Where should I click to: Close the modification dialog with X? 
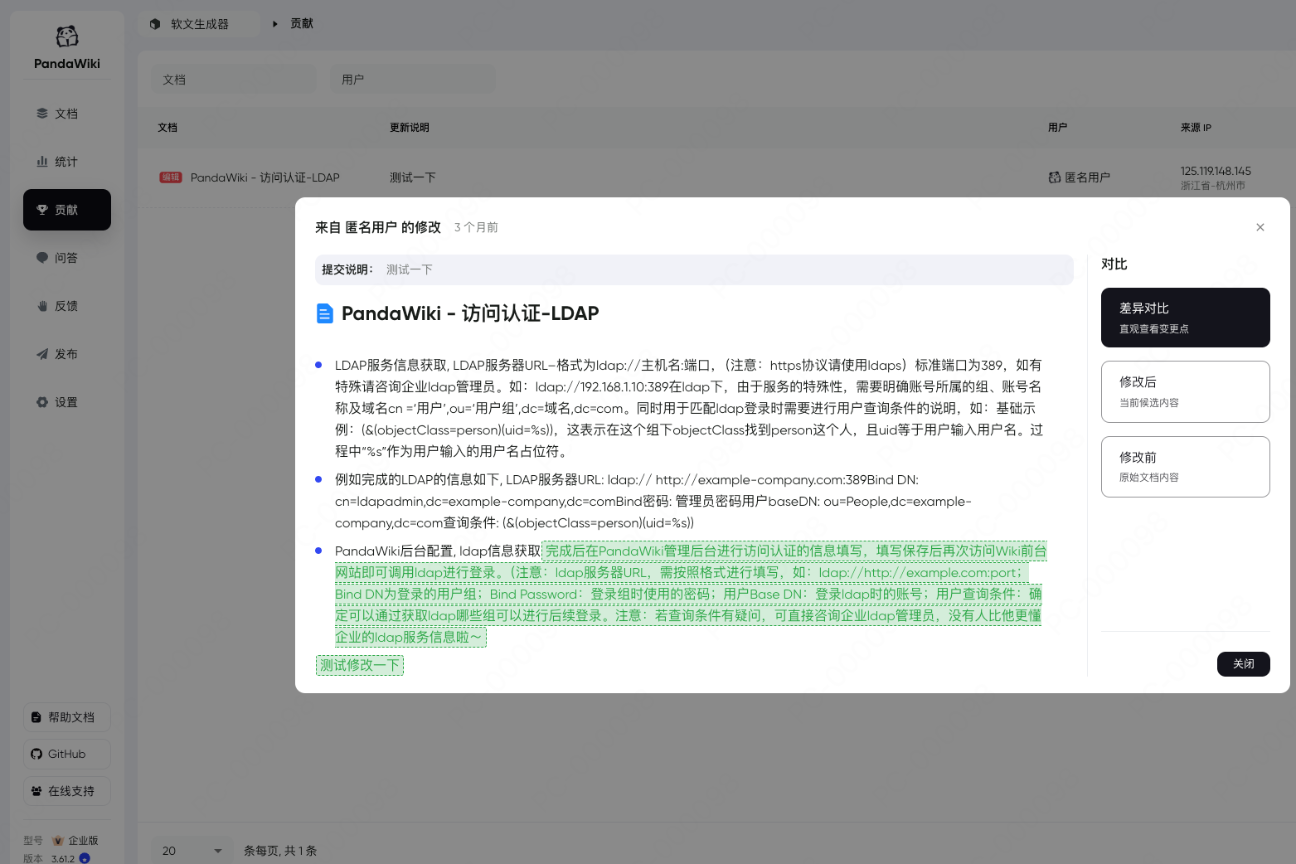pyautogui.click(x=1260, y=227)
